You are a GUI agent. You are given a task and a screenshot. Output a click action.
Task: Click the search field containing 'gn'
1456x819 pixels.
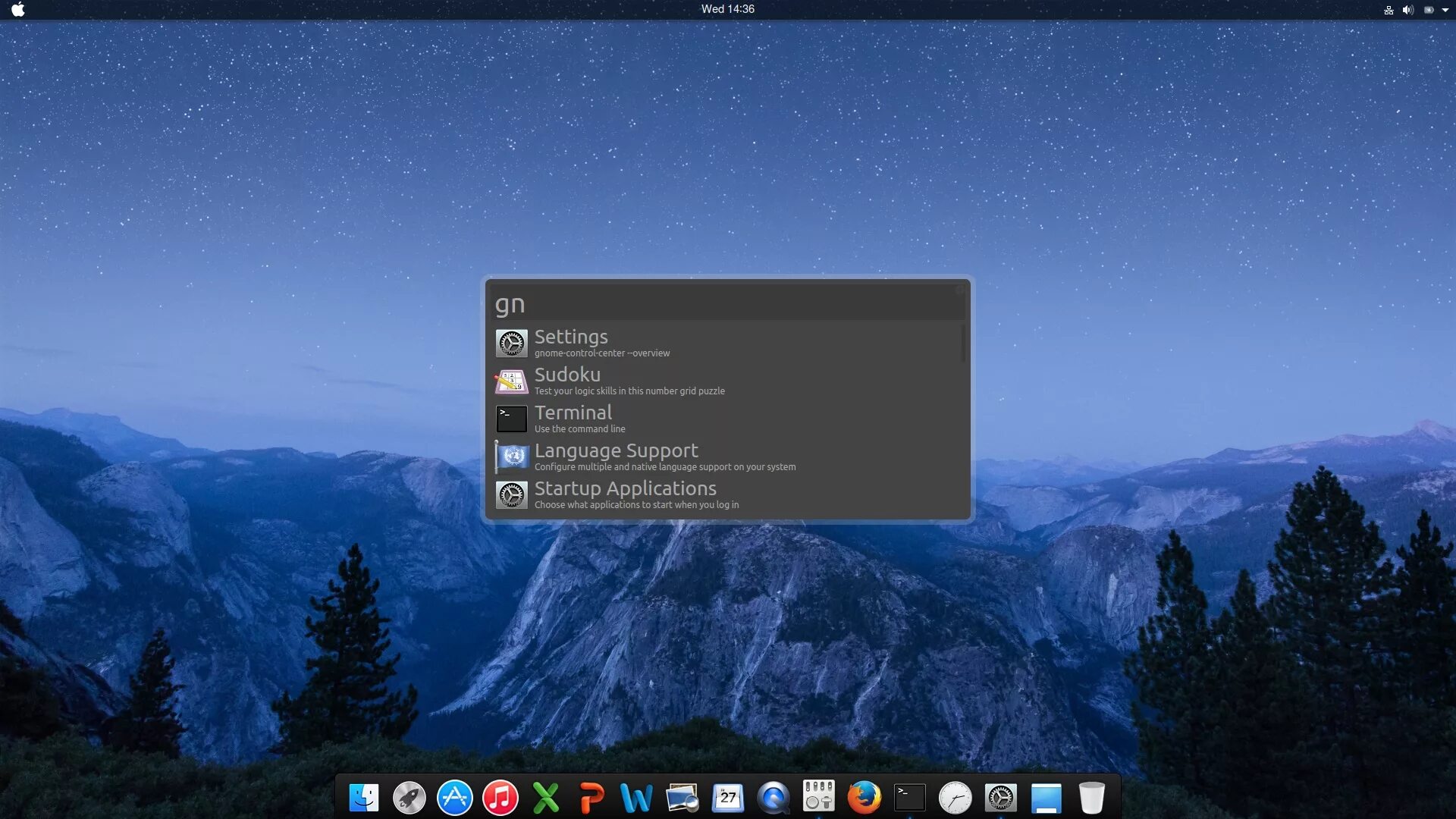pos(726,303)
